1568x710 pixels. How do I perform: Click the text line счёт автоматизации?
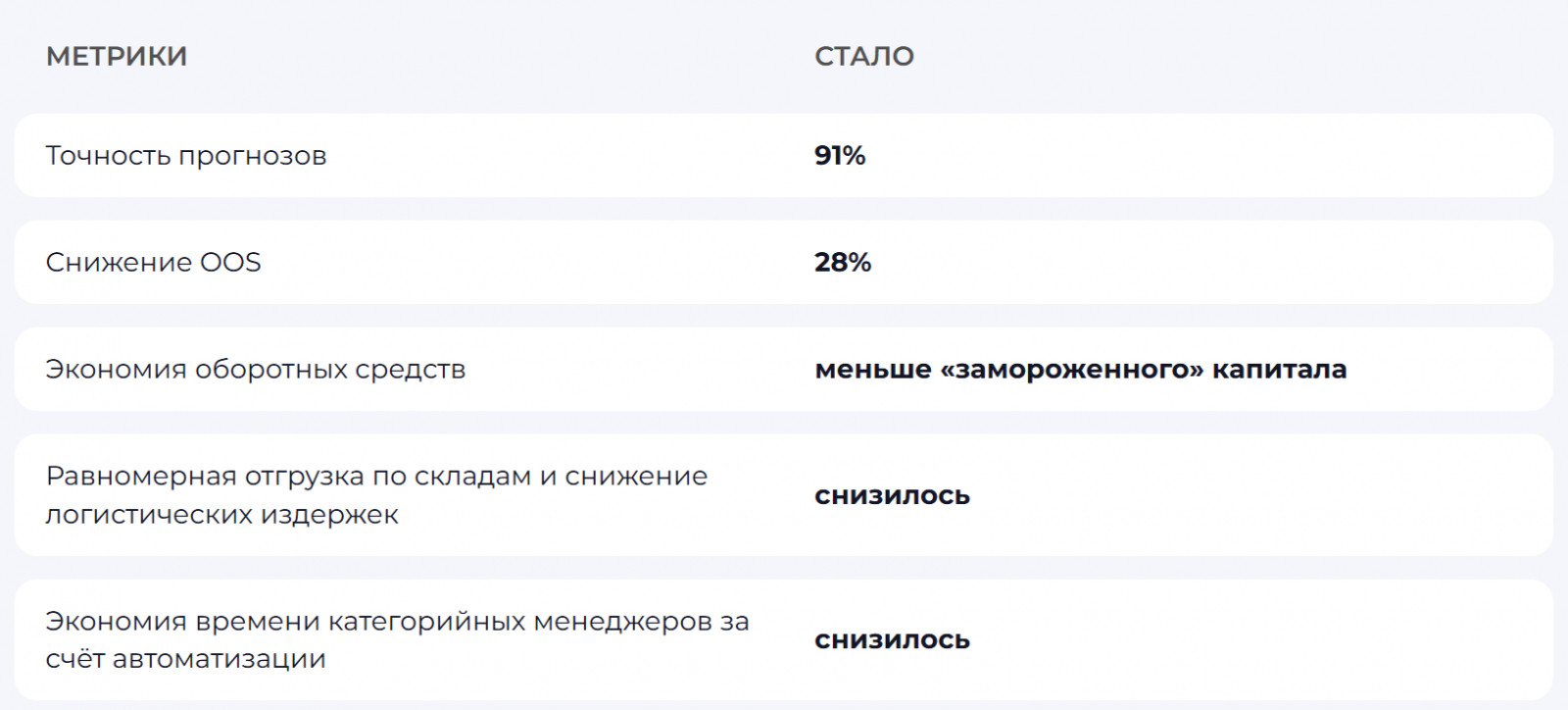[x=185, y=659]
